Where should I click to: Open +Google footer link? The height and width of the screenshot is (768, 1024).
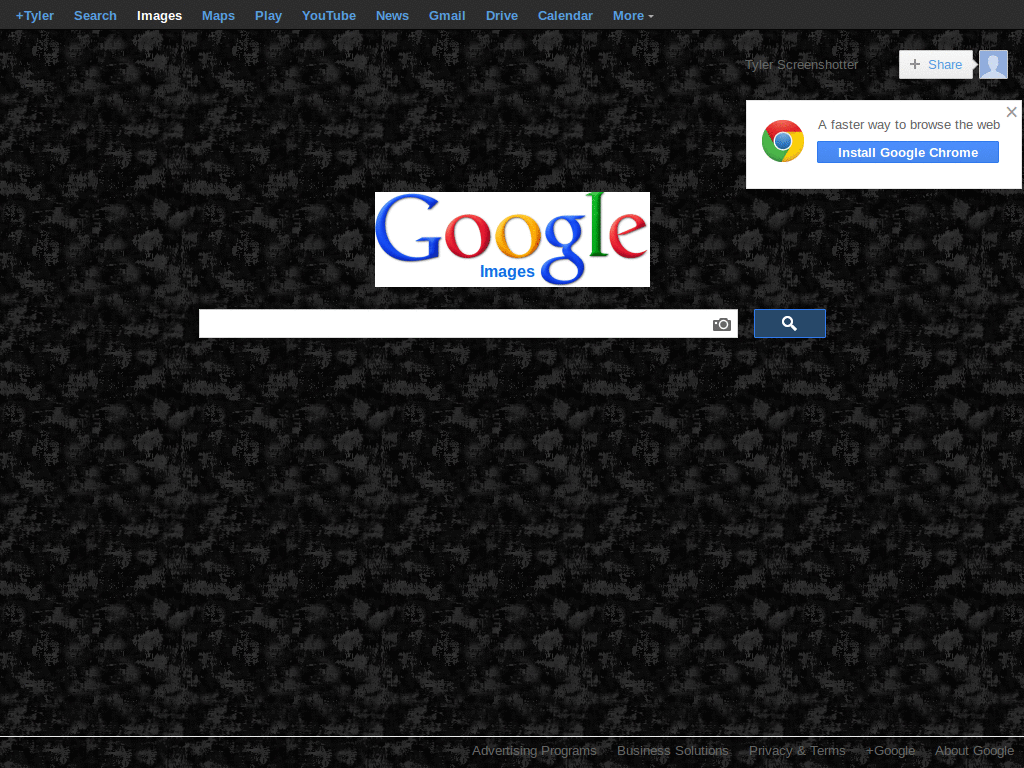890,751
